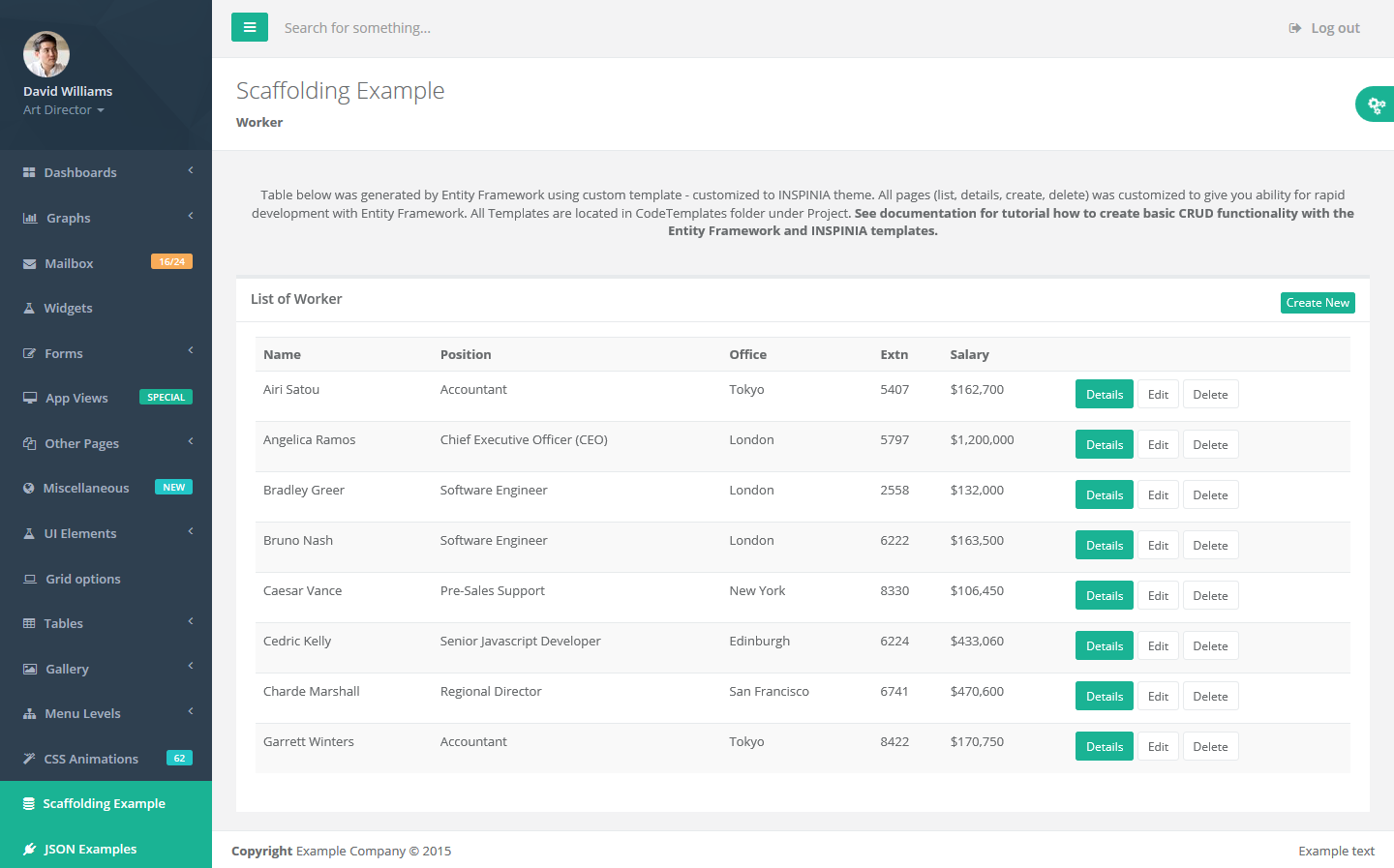
Task: Click the Grid options laptop icon
Action: 30,580
